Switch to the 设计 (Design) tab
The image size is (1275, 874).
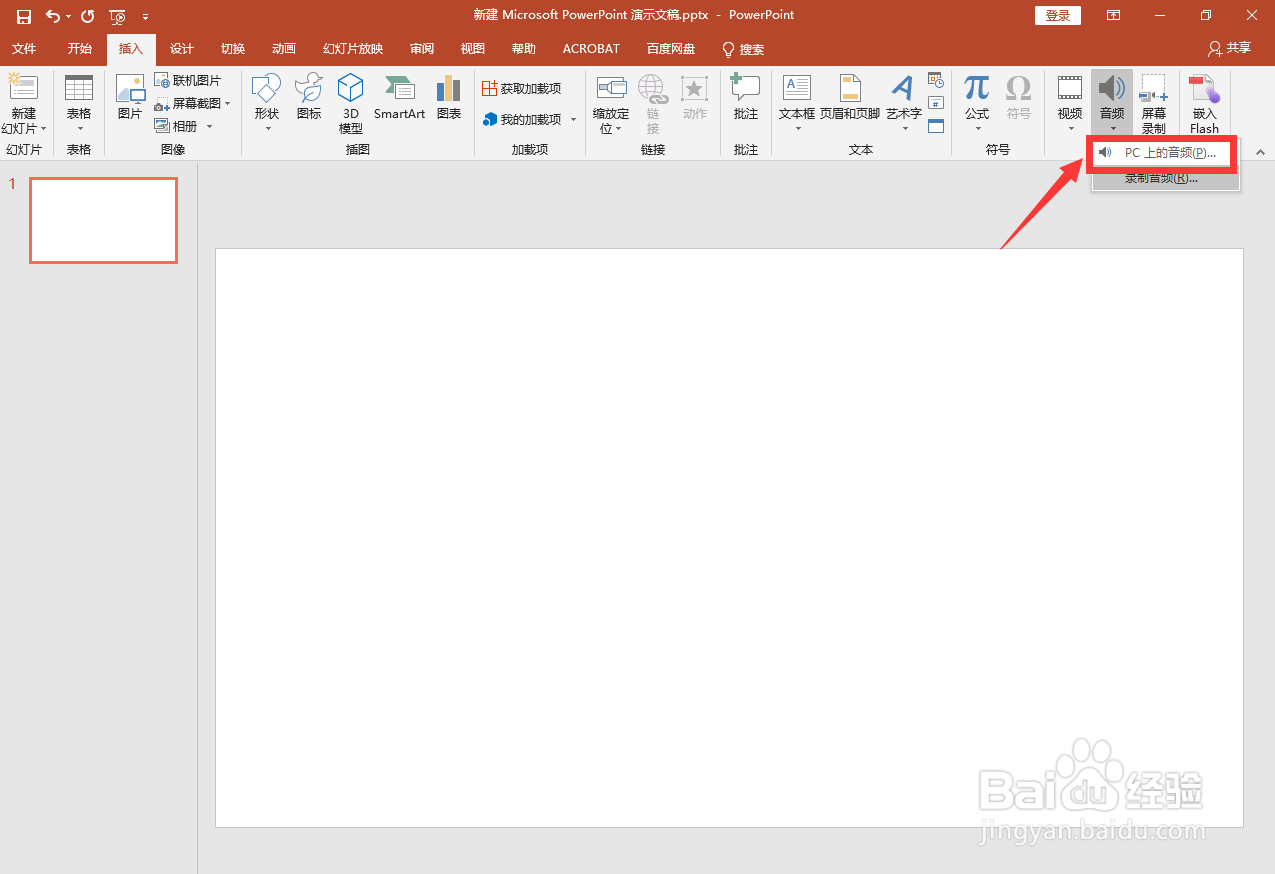[x=182, y=49]
